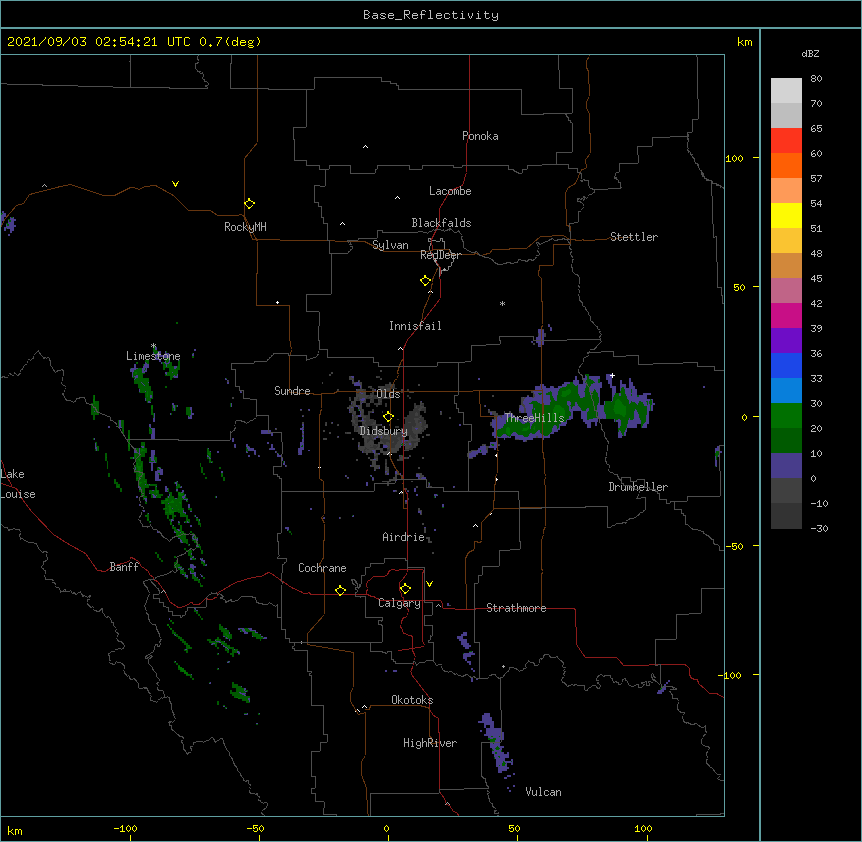Image resolution: width=862 pixels, height=842 pixels.
Task: Click the HighRiver label
Action: click(430, 743)
